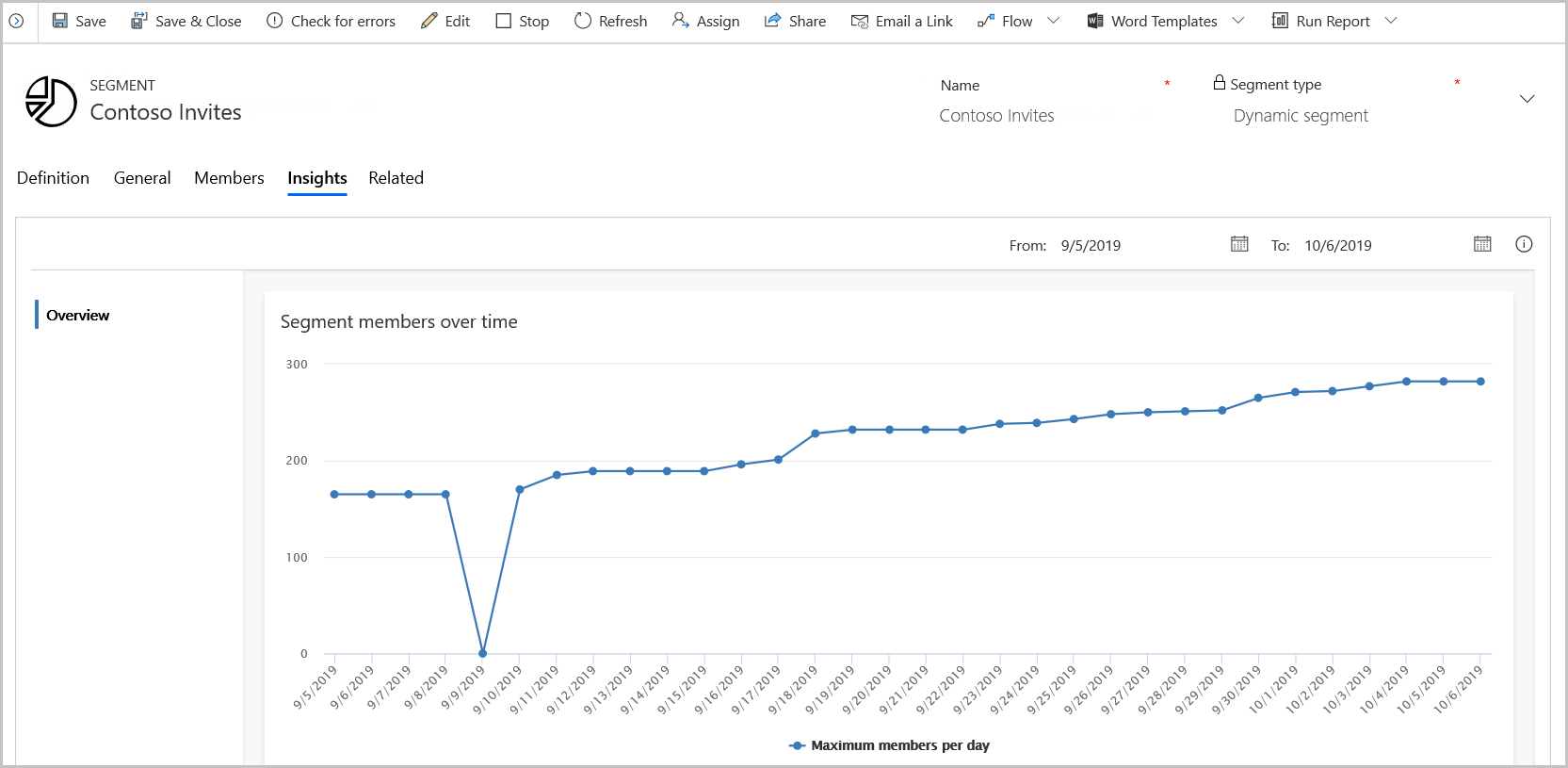Click the 9/5/2019 first data point
Viewport: 1568px width, 768px height.
point(334,494)
